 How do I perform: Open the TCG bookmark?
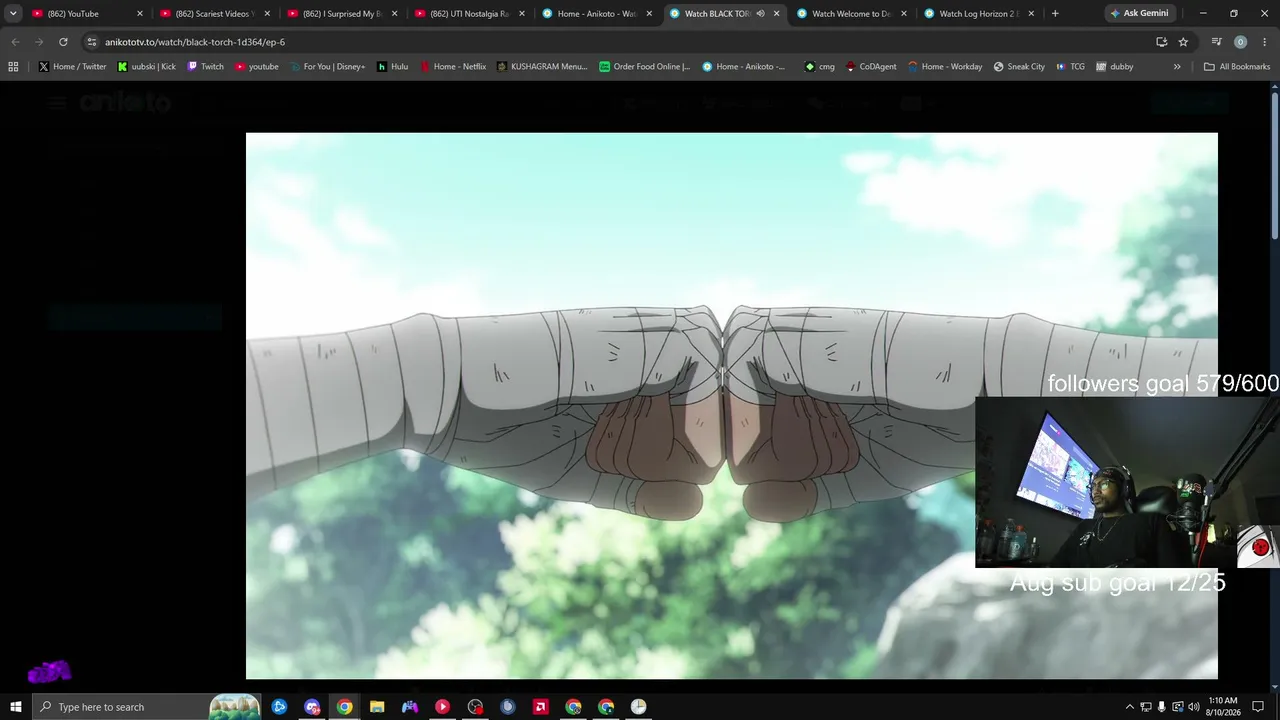pyautogui.click(x=1070, y=67)
